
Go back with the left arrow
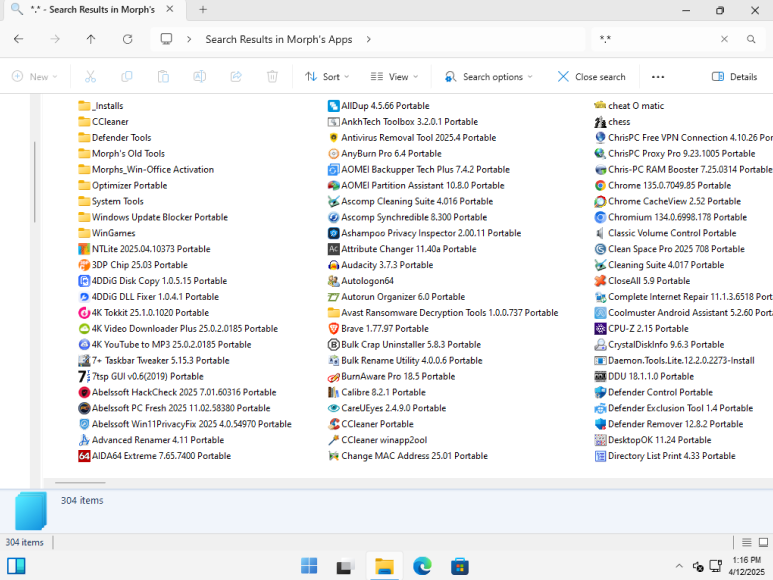tap(19, 39)
